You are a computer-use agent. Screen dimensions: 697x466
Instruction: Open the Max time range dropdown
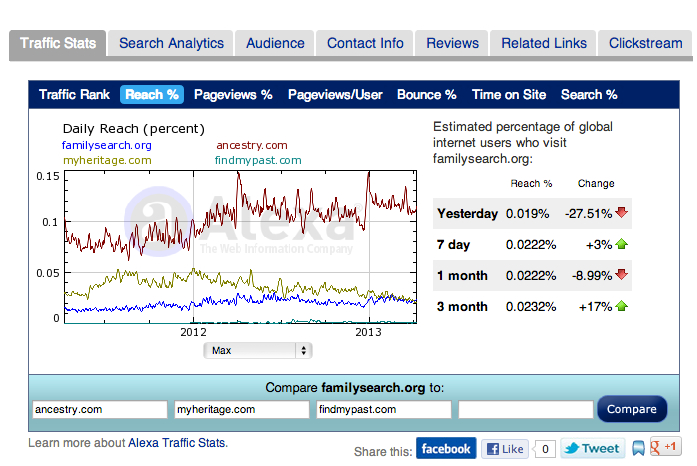point(258,350)
